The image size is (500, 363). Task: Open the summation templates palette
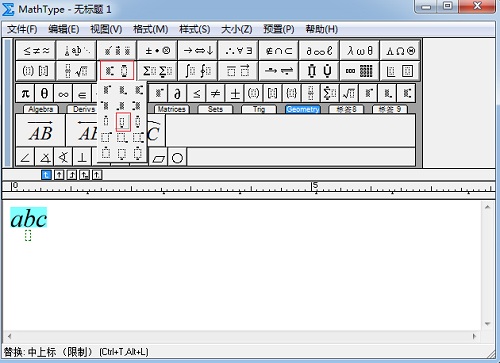(x=157, y=71)
